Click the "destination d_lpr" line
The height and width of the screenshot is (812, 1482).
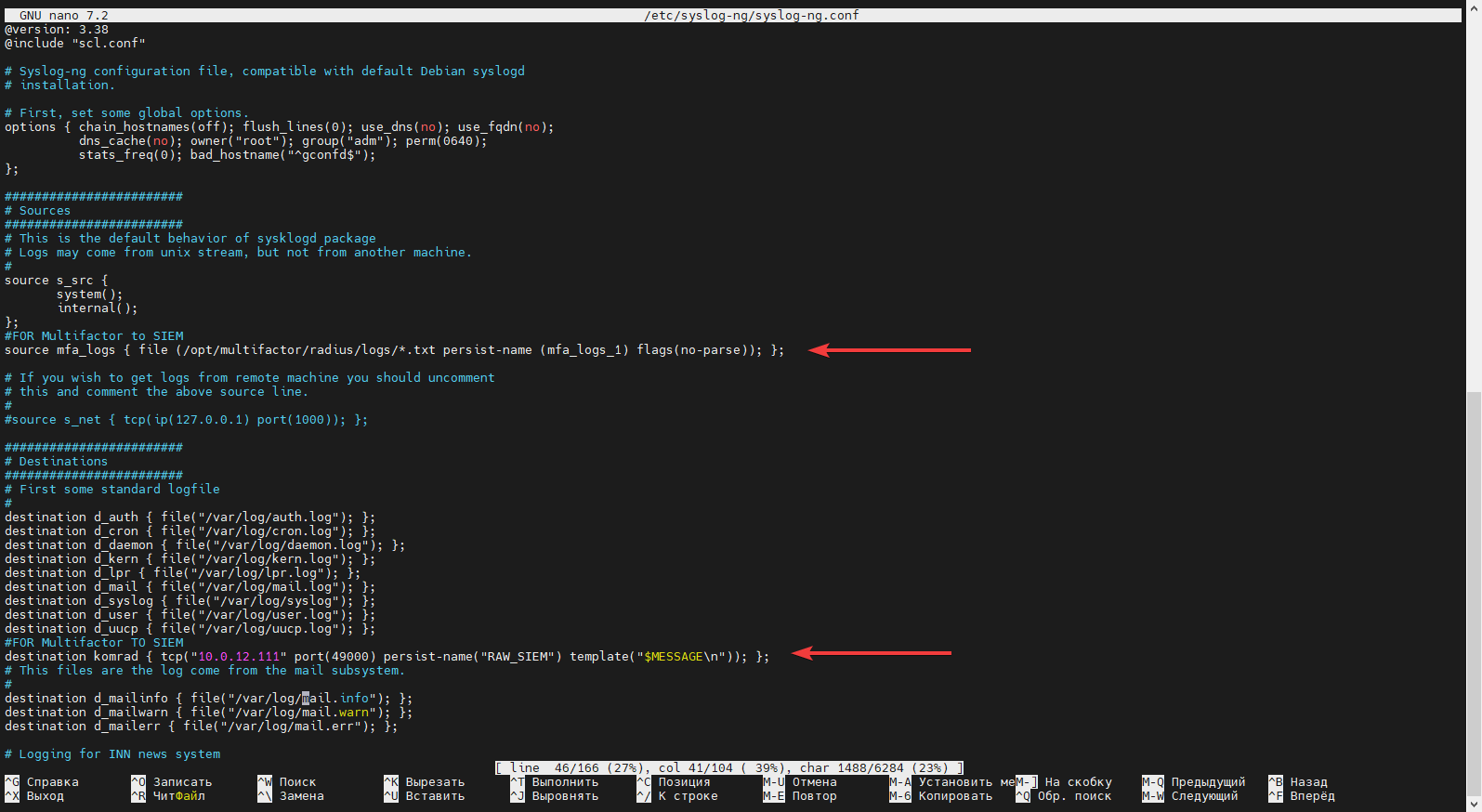point(183,573)
